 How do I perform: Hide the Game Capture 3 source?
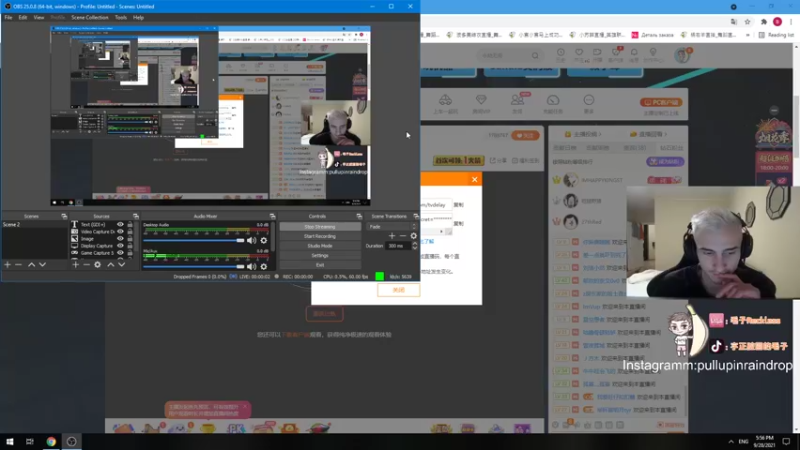pyautogui.click(x=120, y=253)
